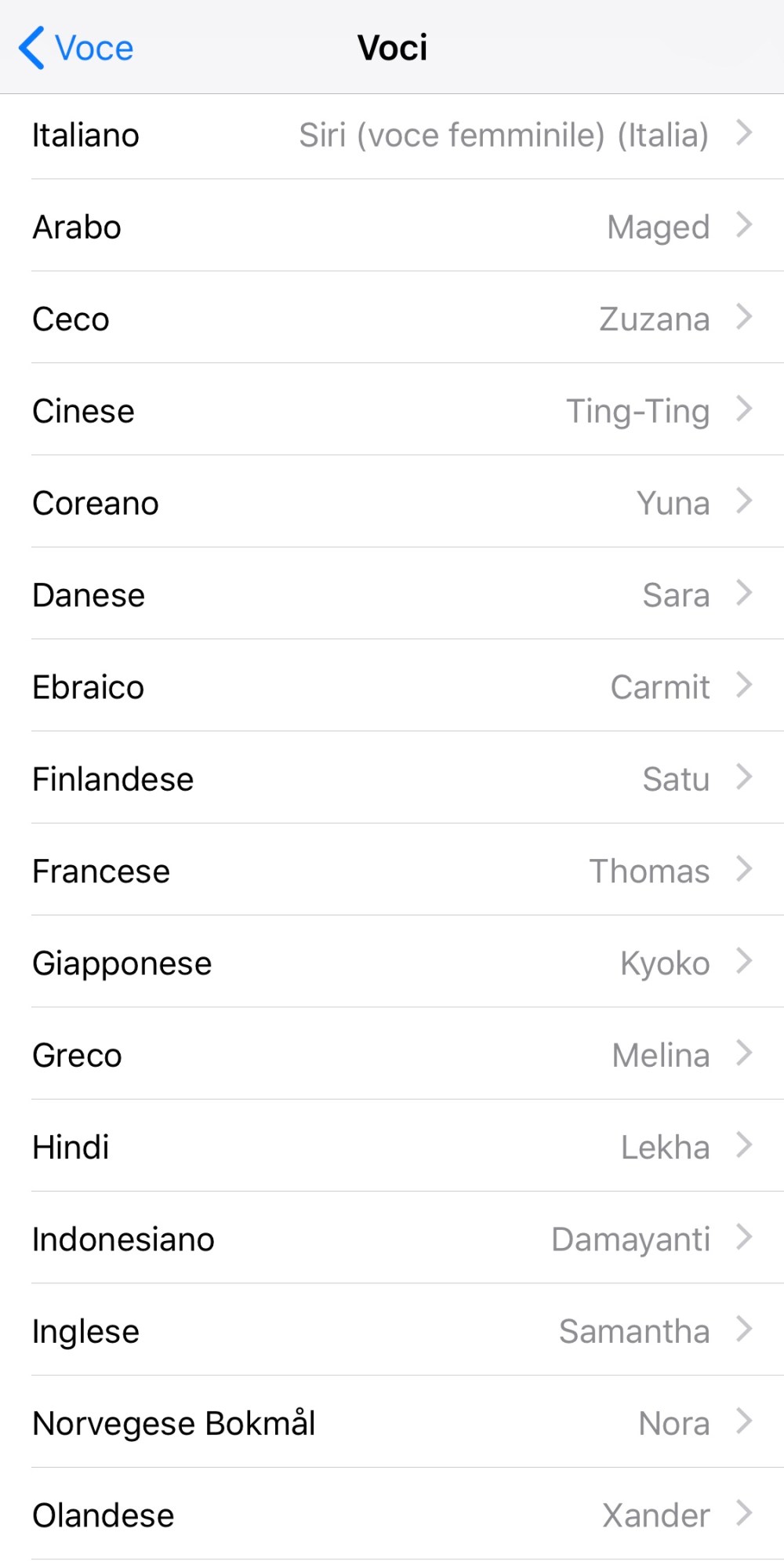Tap the Thomas voice for Francese
This screenshot has height=1561, width=784.
coord(649,871)
